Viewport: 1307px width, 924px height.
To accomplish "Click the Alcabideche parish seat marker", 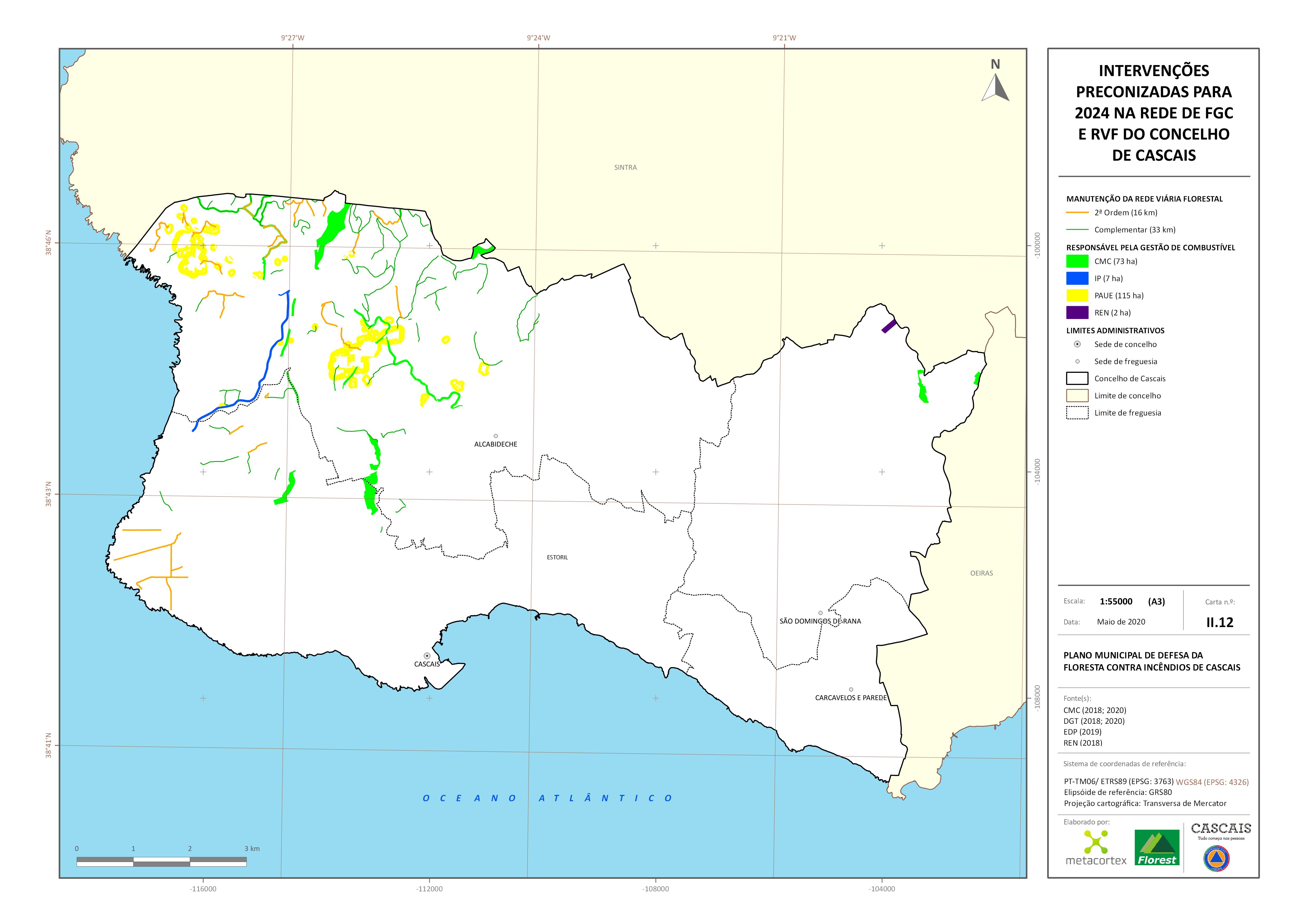I will click(496, 436).
